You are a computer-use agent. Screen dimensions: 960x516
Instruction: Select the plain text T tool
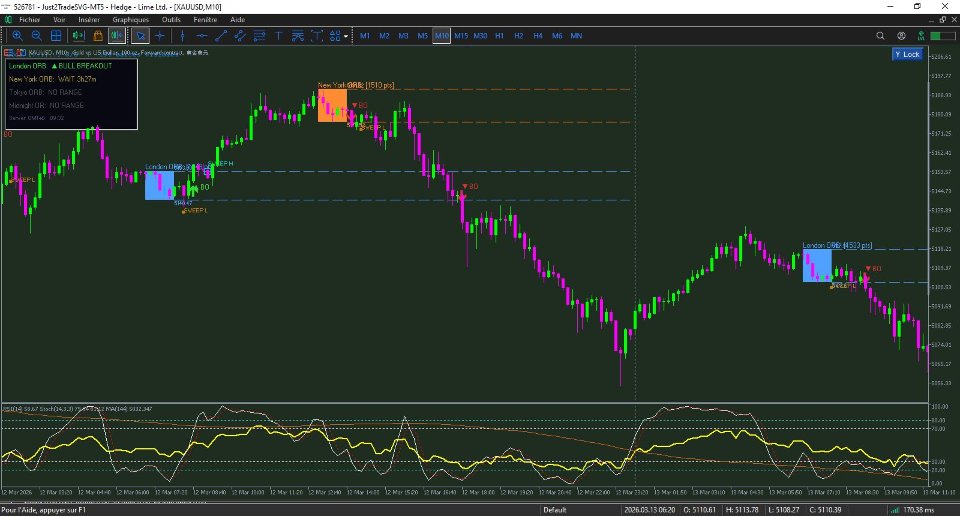click(x=279, y=36)
